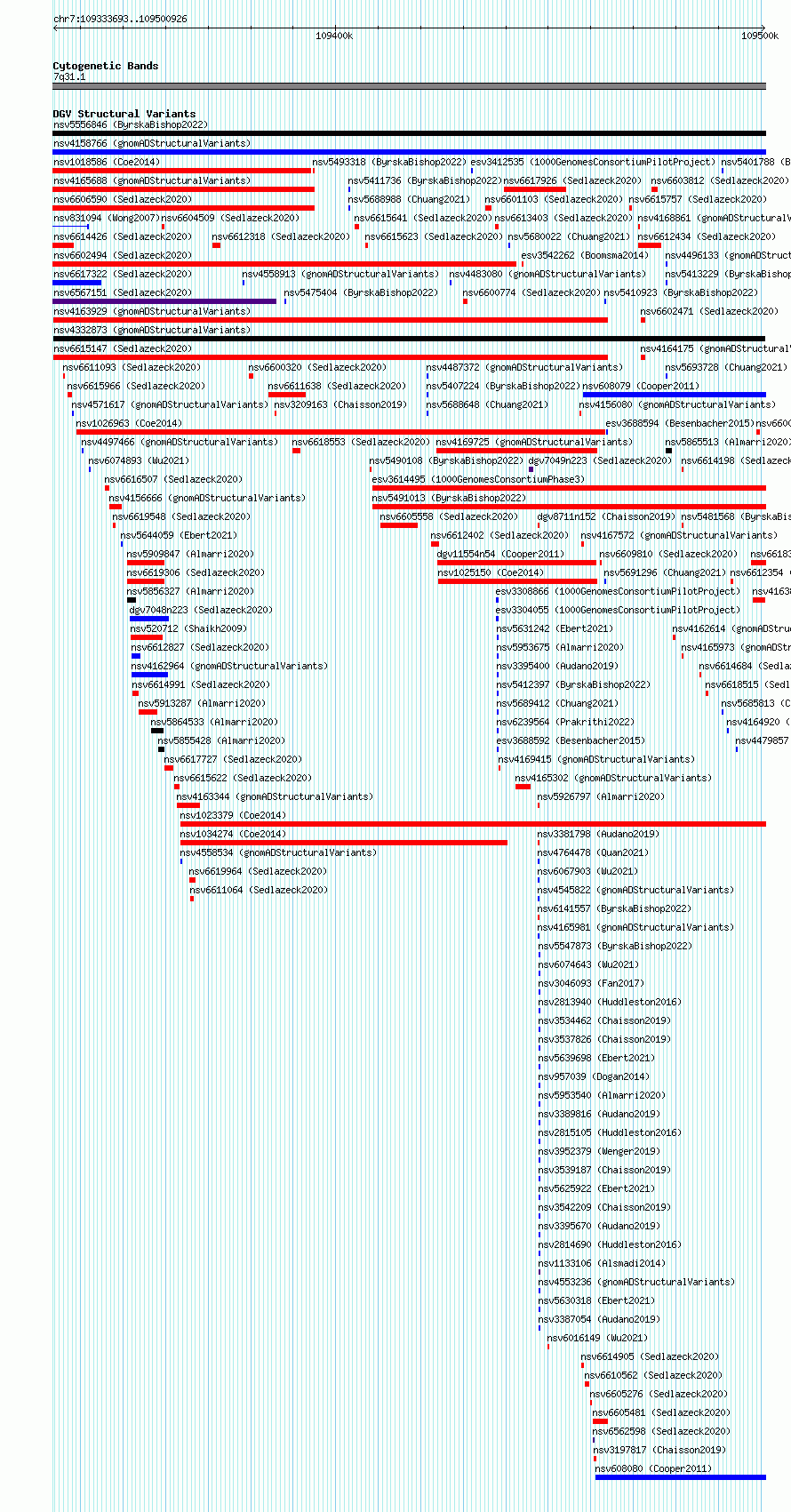Viewport: 791px width, 1512px height.
Task: Select nsv5475404 (ByrskaBishop2022) label
Action: [361, 293]
